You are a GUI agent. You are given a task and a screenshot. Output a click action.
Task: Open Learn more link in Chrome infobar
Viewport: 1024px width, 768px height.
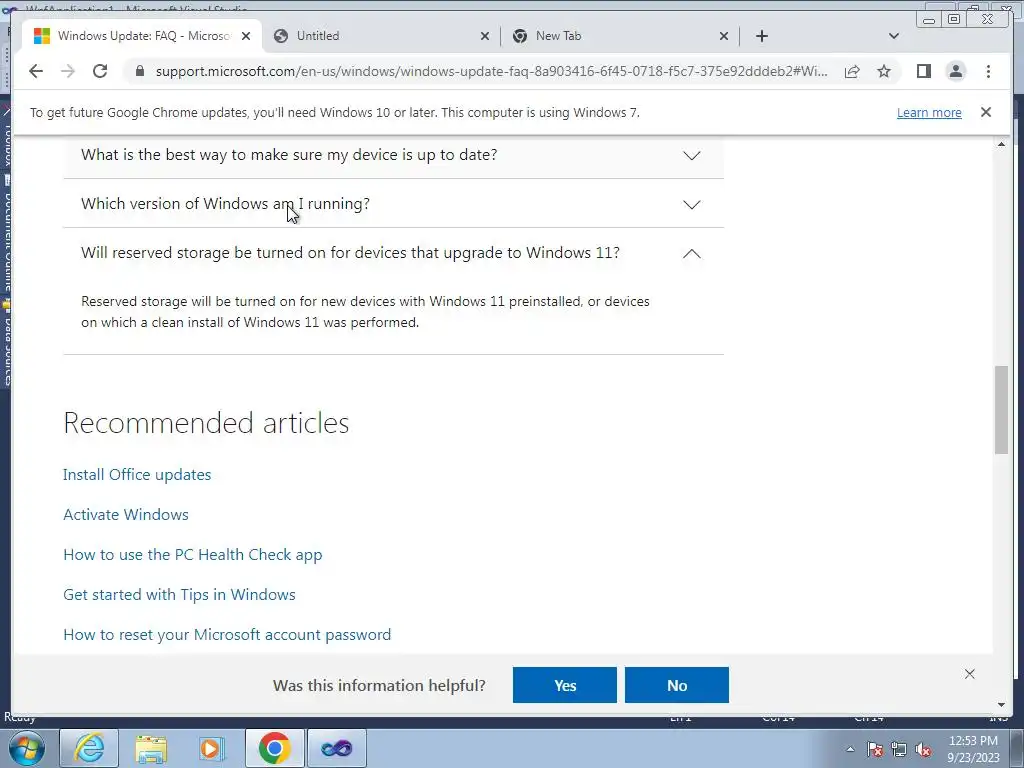[929, 112]
